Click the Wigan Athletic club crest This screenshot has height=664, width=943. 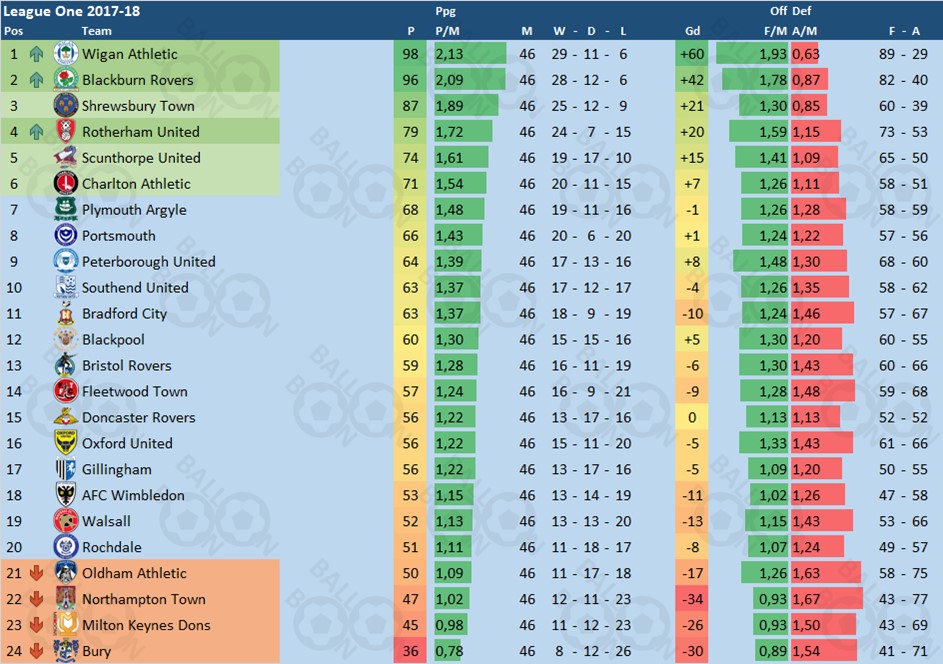click(66, 54)
